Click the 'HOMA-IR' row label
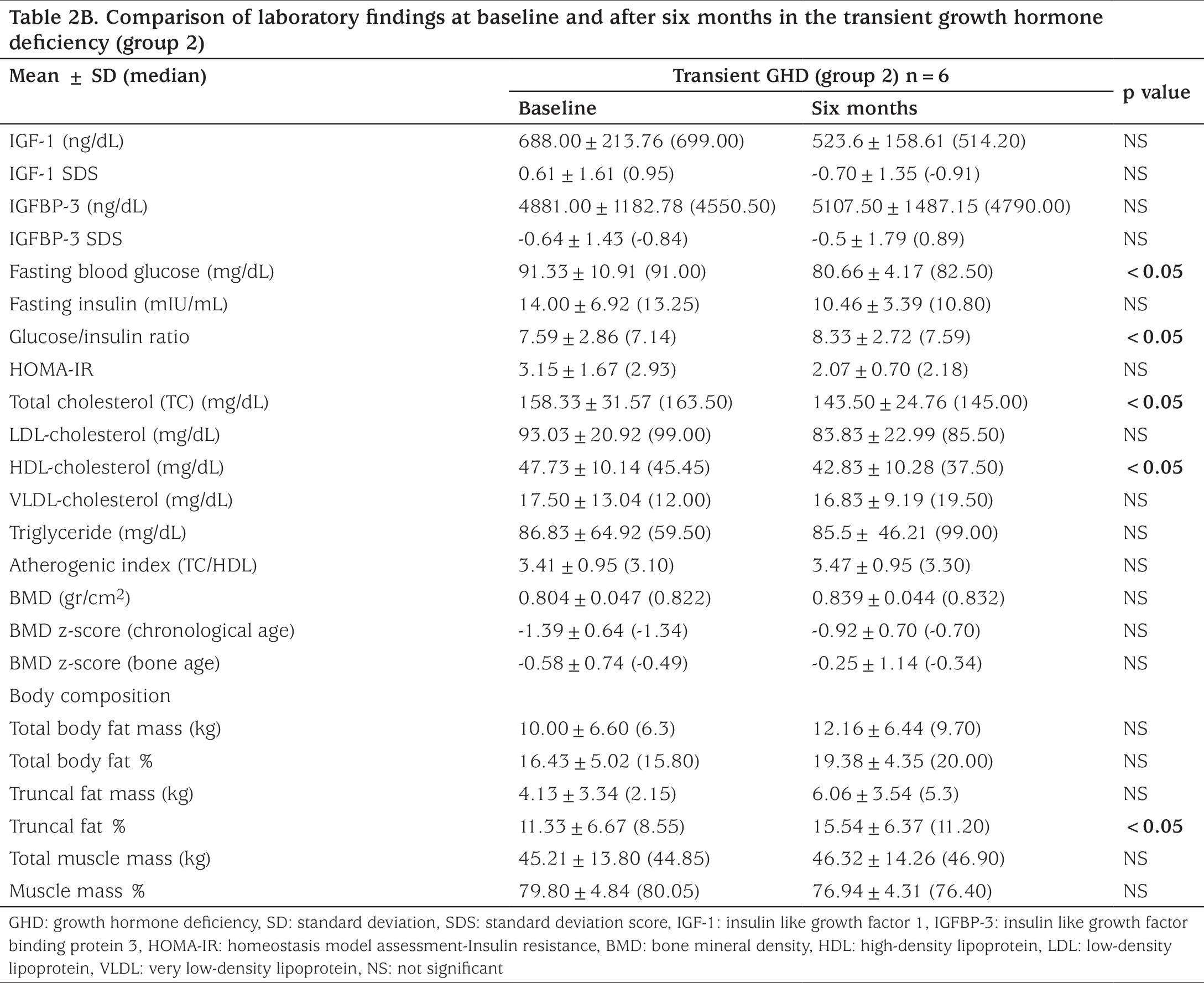The width and height of the screenshot is (1204, 983). click(51, 369)
